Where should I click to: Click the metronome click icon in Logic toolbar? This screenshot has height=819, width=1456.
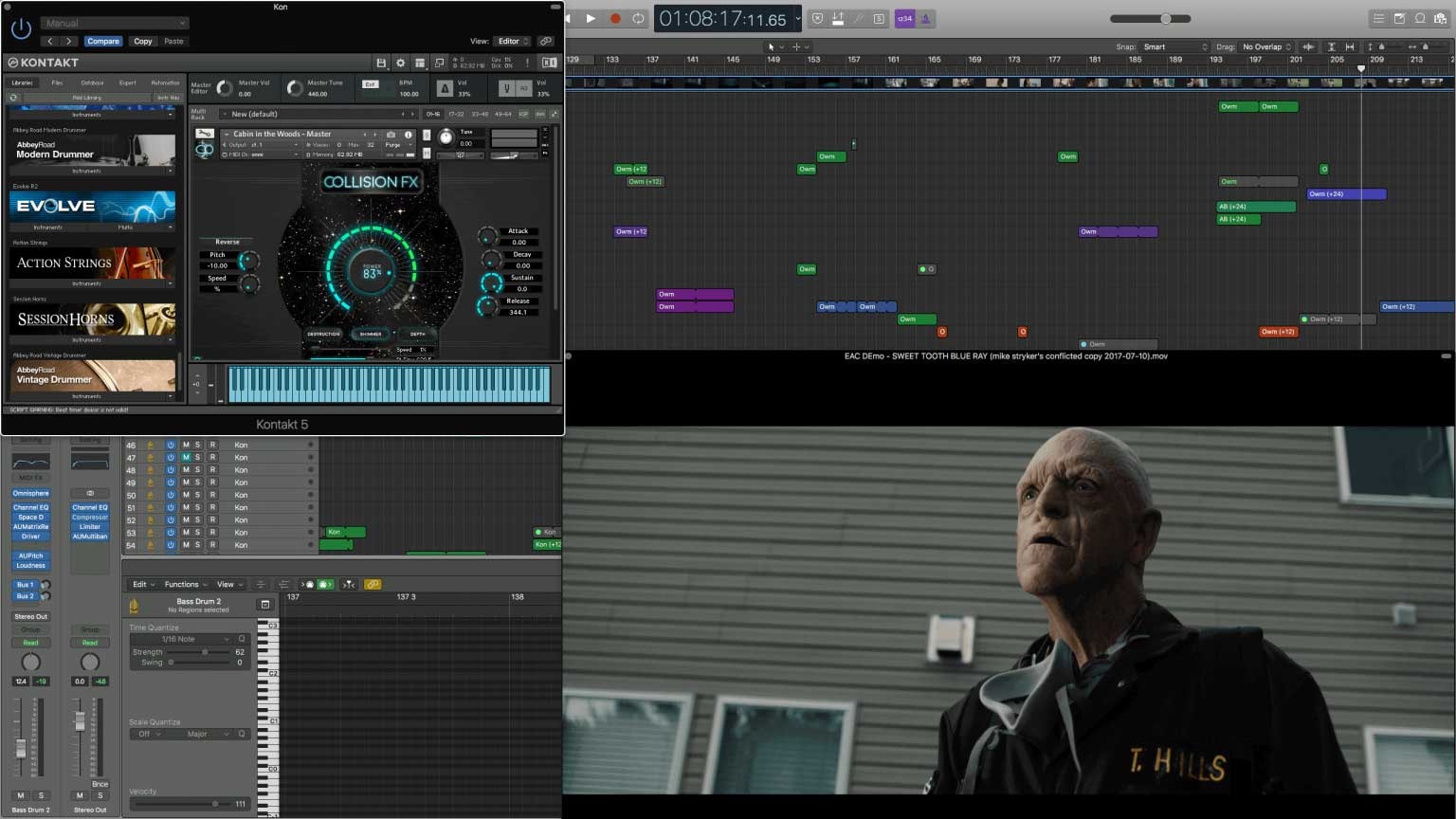tap(926, 18)
